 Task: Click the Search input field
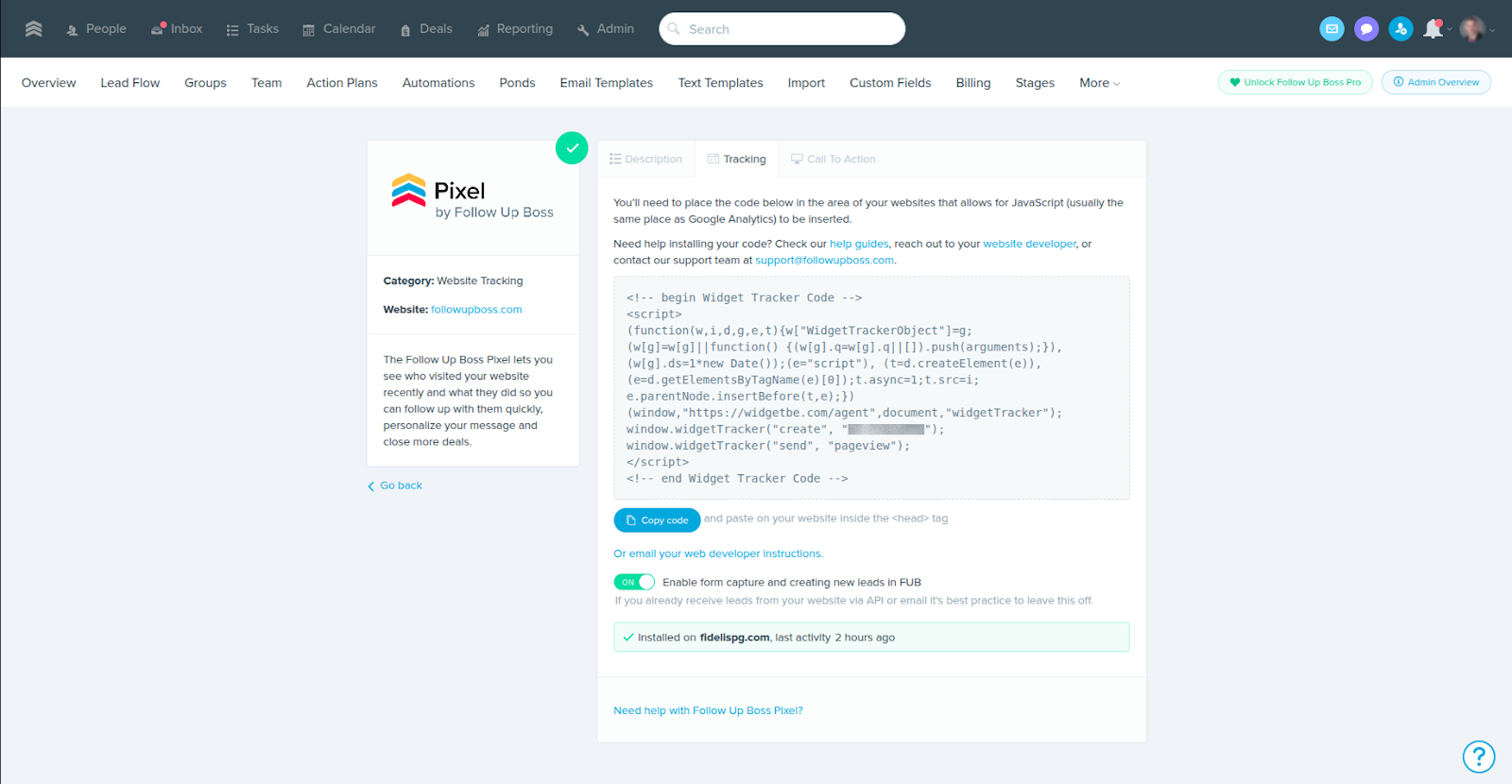[782, 29]
